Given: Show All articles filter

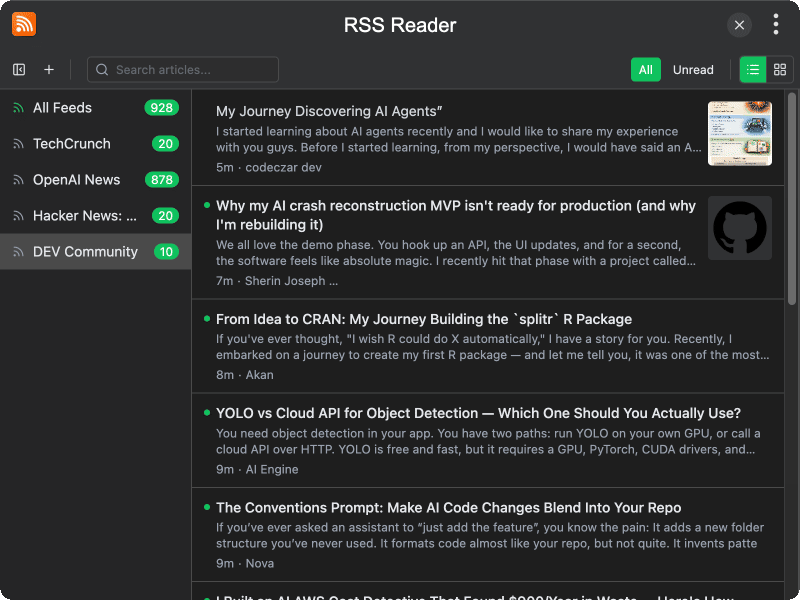Looking at the screenshot, I should [646, 70].
